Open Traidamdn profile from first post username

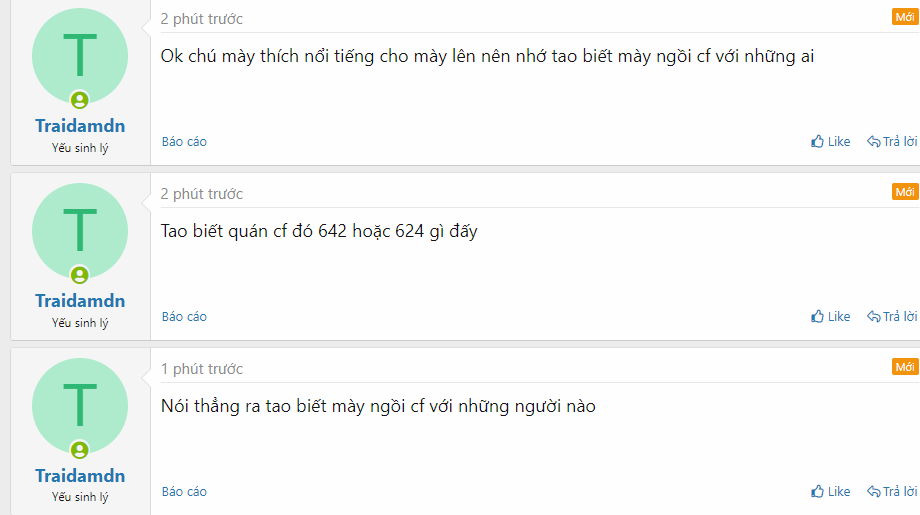[x=80, y=126]
